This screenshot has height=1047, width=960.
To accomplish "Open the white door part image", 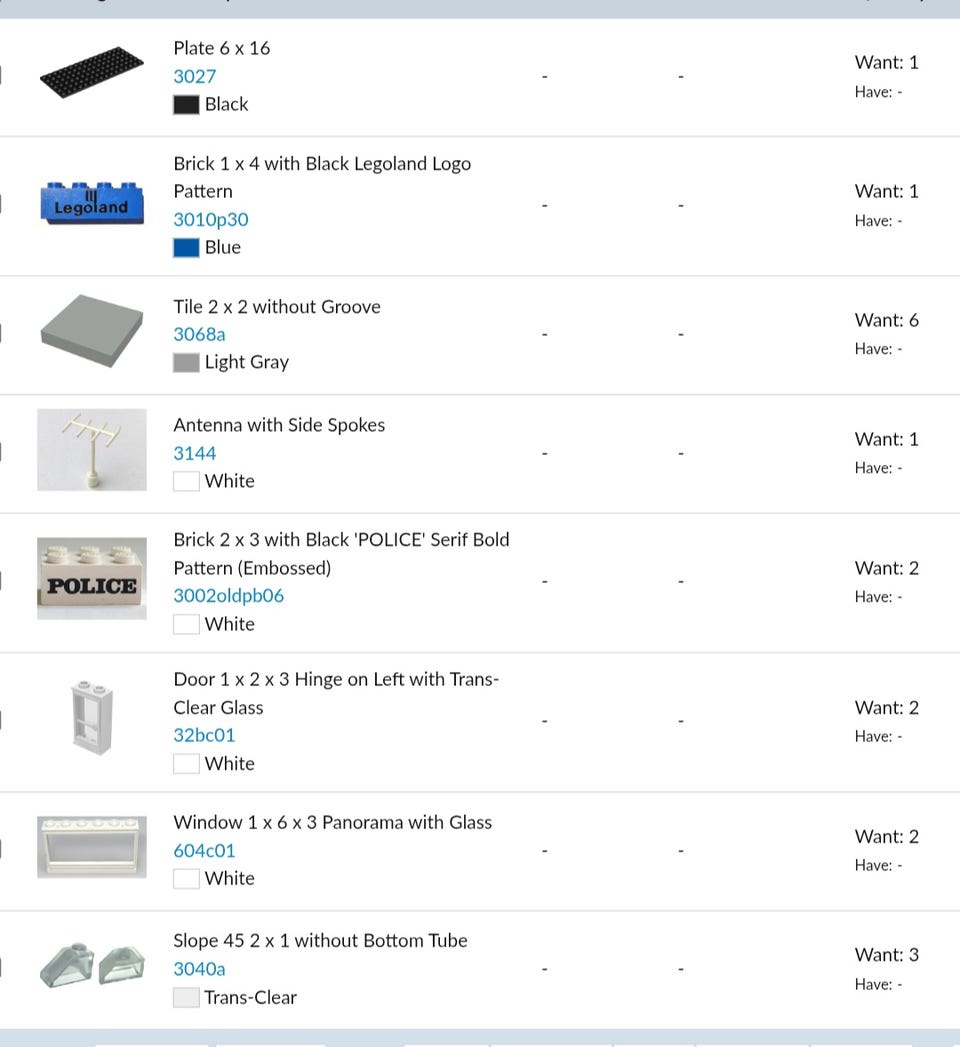I will pyautogui.click(x=91, y=718).
